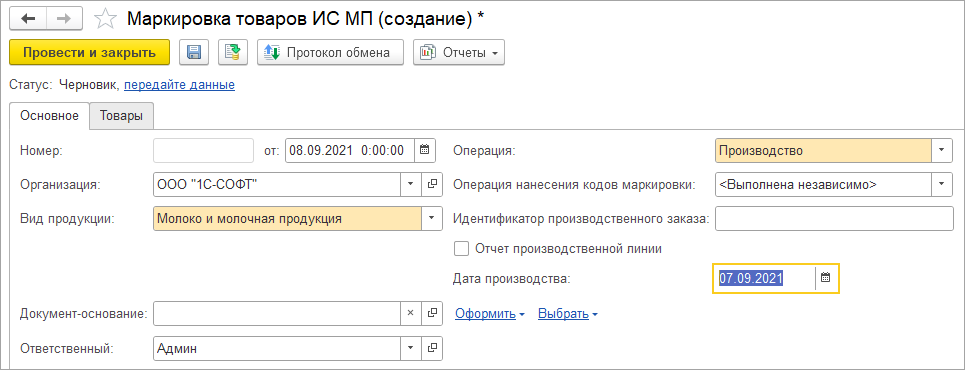The height and width of the screenshot is (370, 965).
Task: Open the Ответственный record
Action: tap(432, 348)
